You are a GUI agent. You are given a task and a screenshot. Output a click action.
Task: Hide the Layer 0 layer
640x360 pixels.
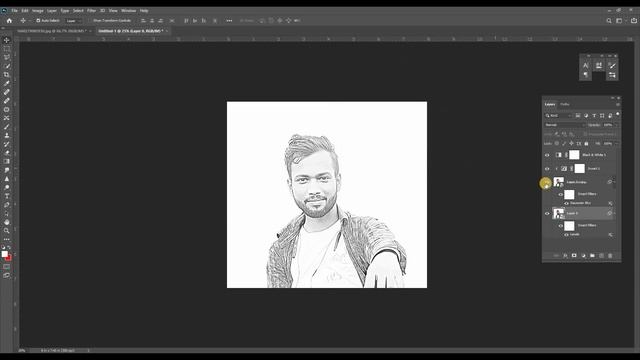click(x=547, y=213)
